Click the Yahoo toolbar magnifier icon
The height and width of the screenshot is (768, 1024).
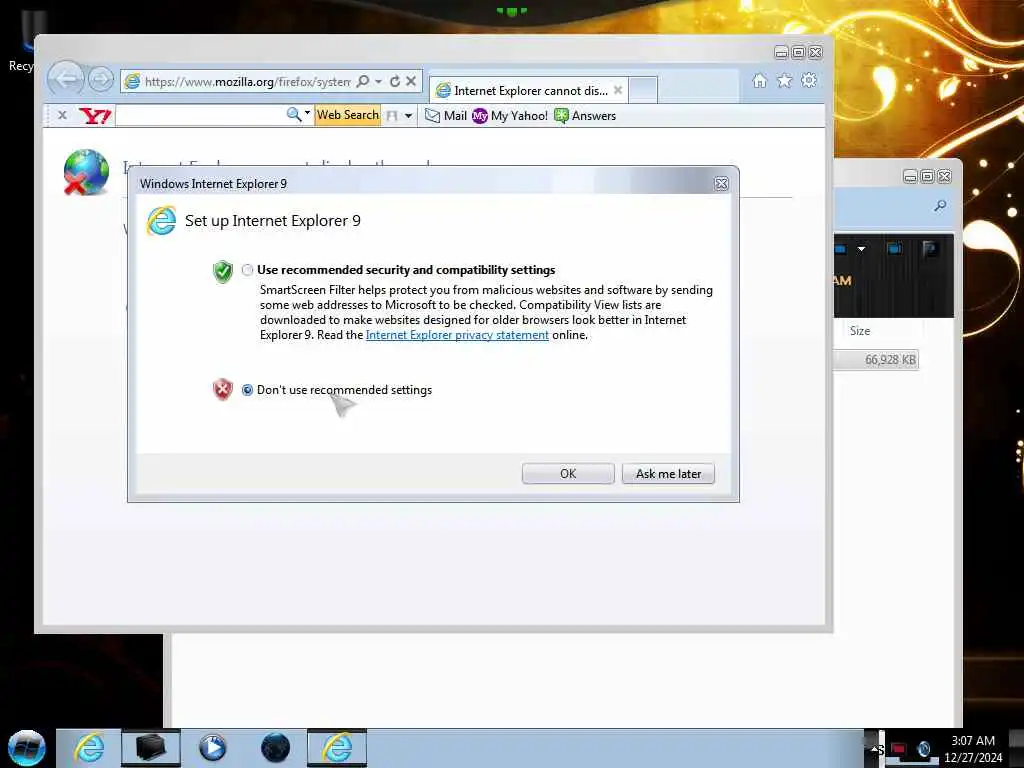294,114
